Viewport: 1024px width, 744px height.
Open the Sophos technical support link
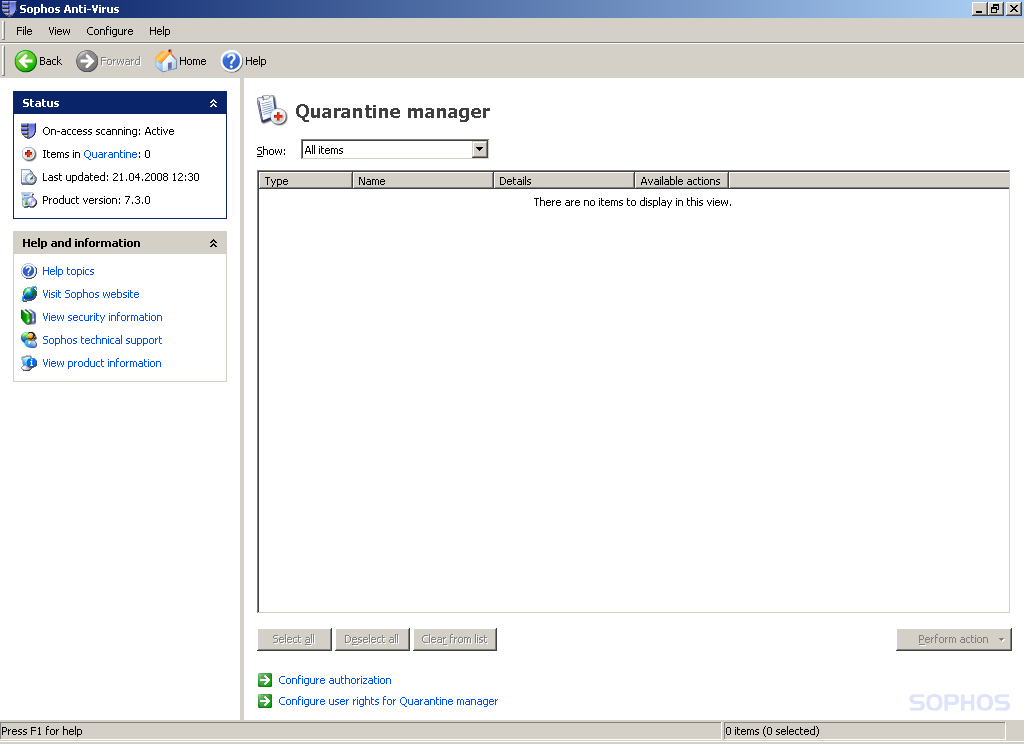click(102, 340)
